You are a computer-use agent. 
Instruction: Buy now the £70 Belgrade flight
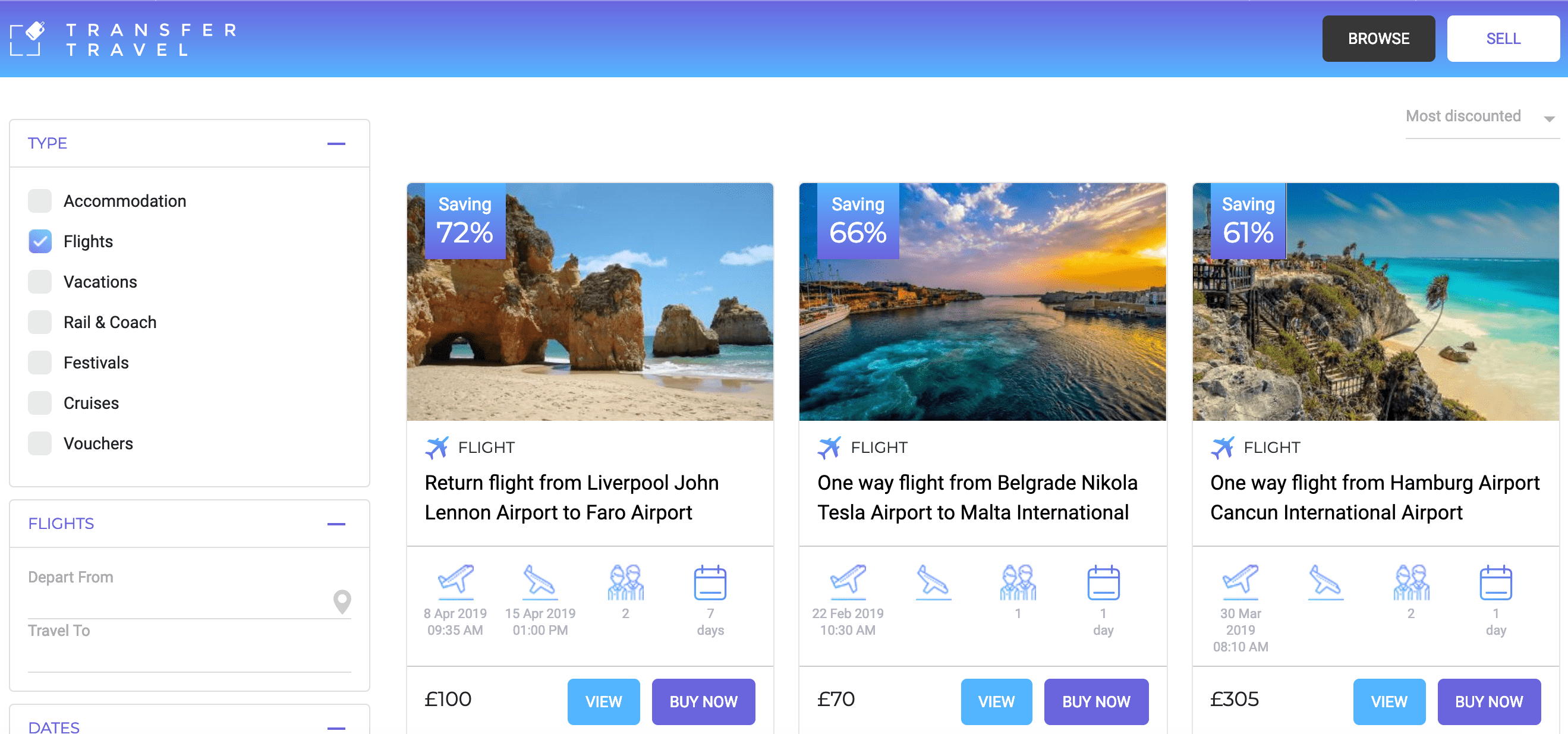click(1095, 701)
